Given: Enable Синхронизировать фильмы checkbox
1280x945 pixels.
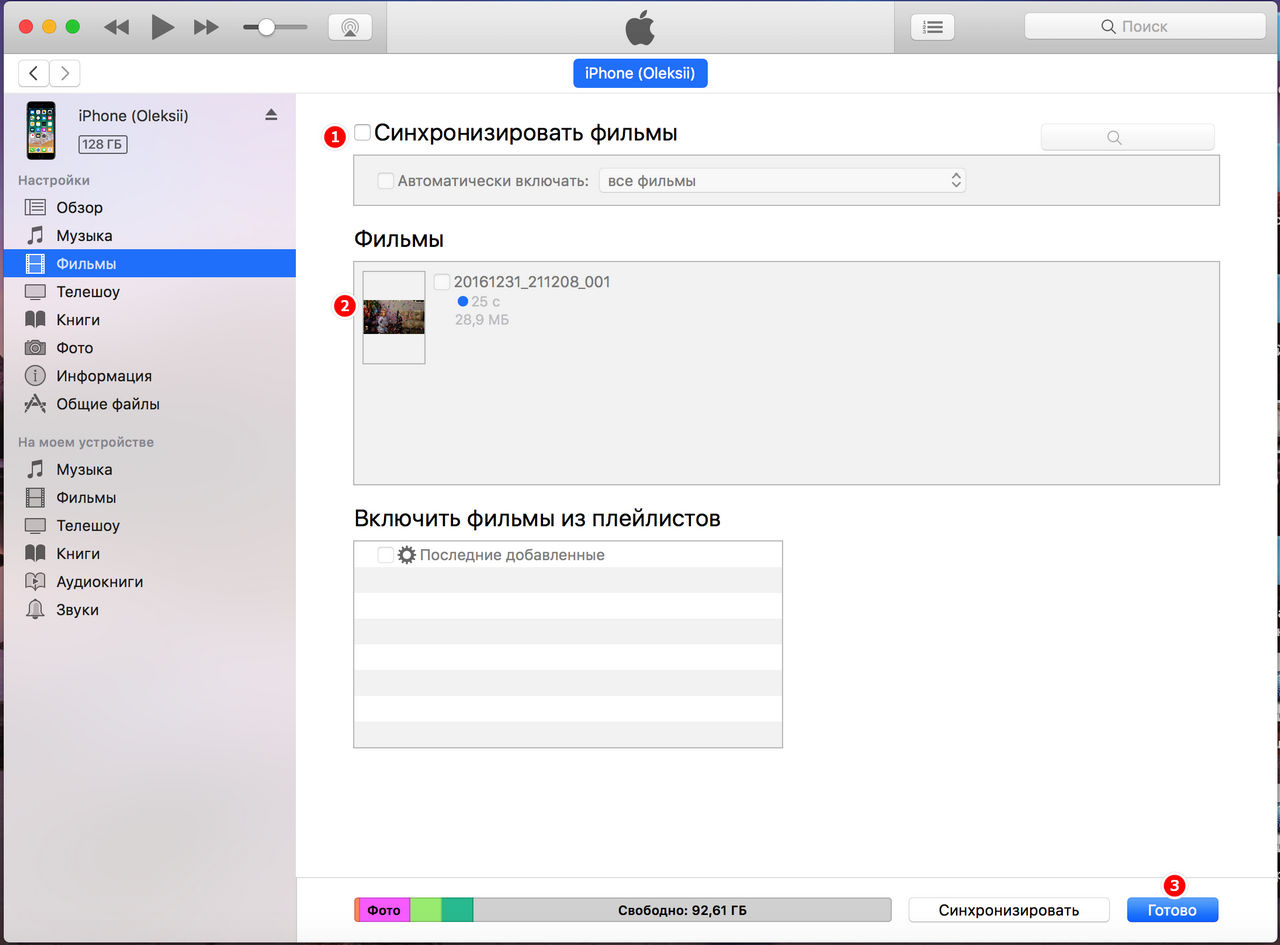Looking at the screenshot, I should click(362, 132).
